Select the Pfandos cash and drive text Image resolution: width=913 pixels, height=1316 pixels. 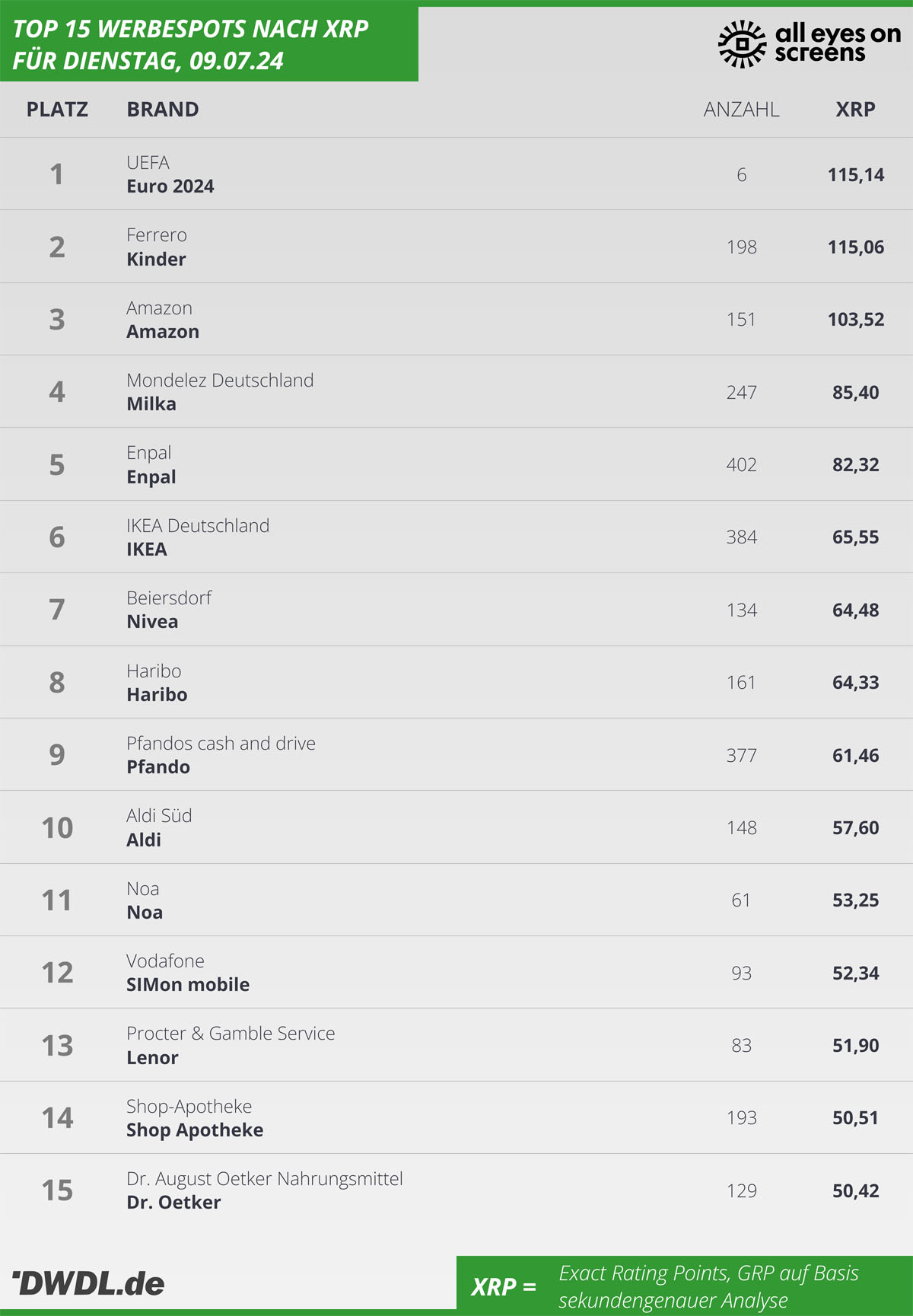pos(221,744)
